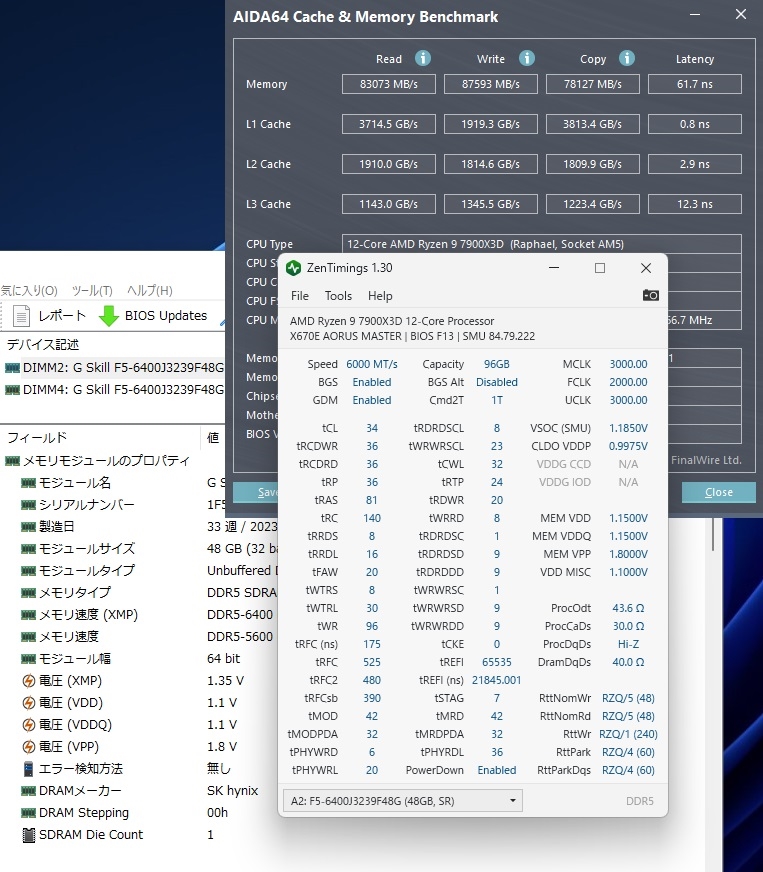
Task: Click the vertical scrollbar in the AIDA64 main window
Action: [x=713, y=536]
